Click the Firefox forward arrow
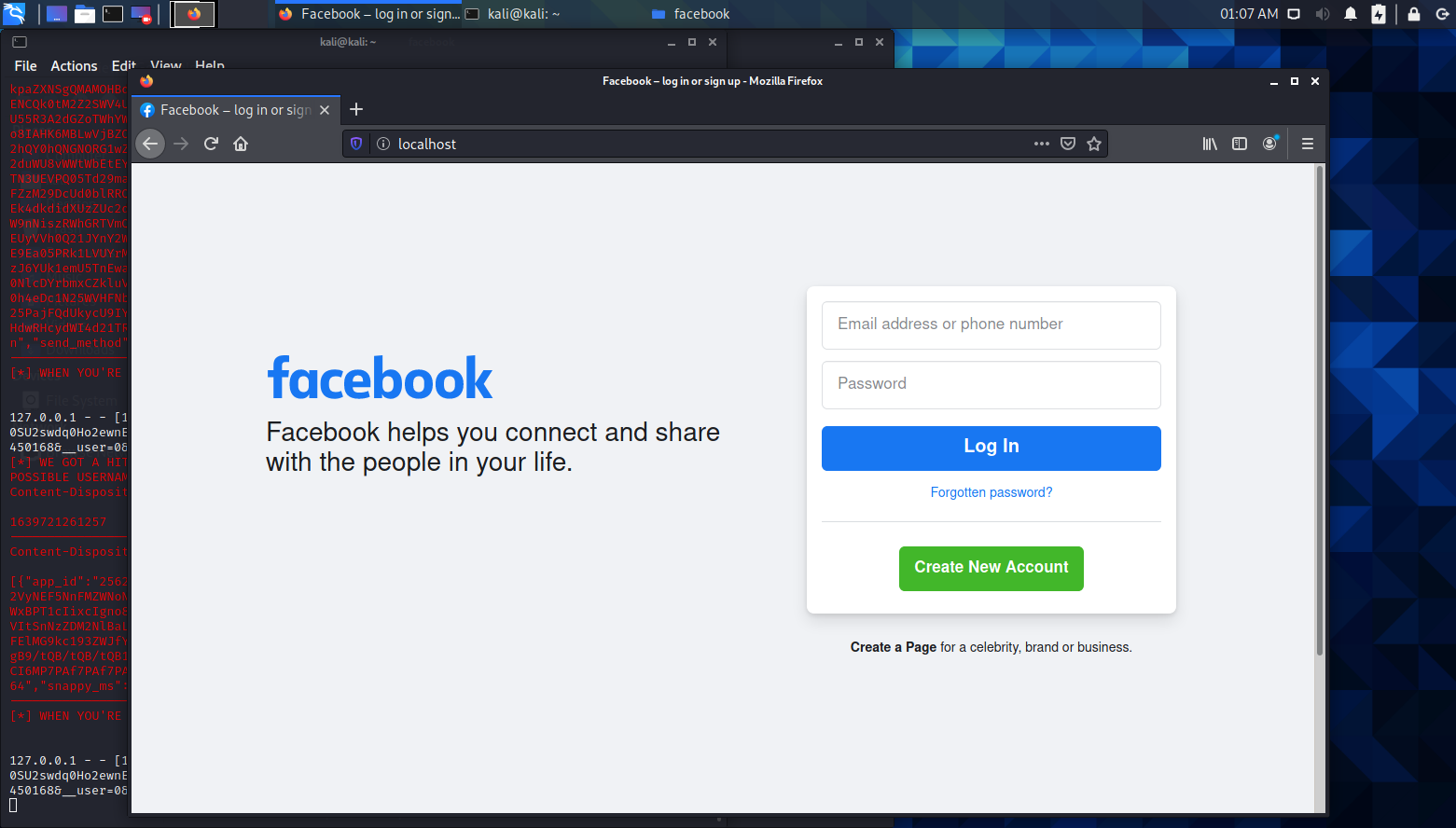 click(x=181, y=144)
